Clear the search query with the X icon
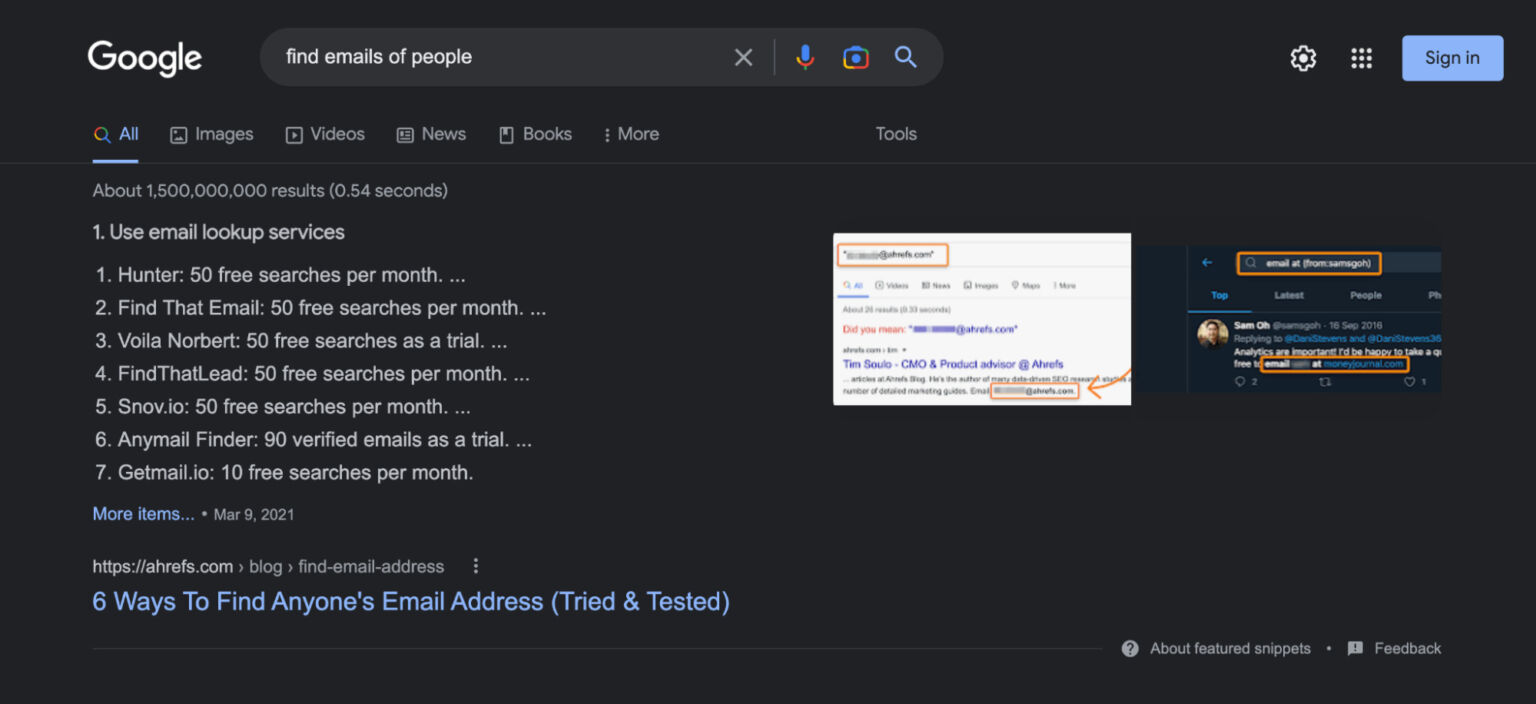The height and width of the screenshot is (704, 1536). pos(743,57)
